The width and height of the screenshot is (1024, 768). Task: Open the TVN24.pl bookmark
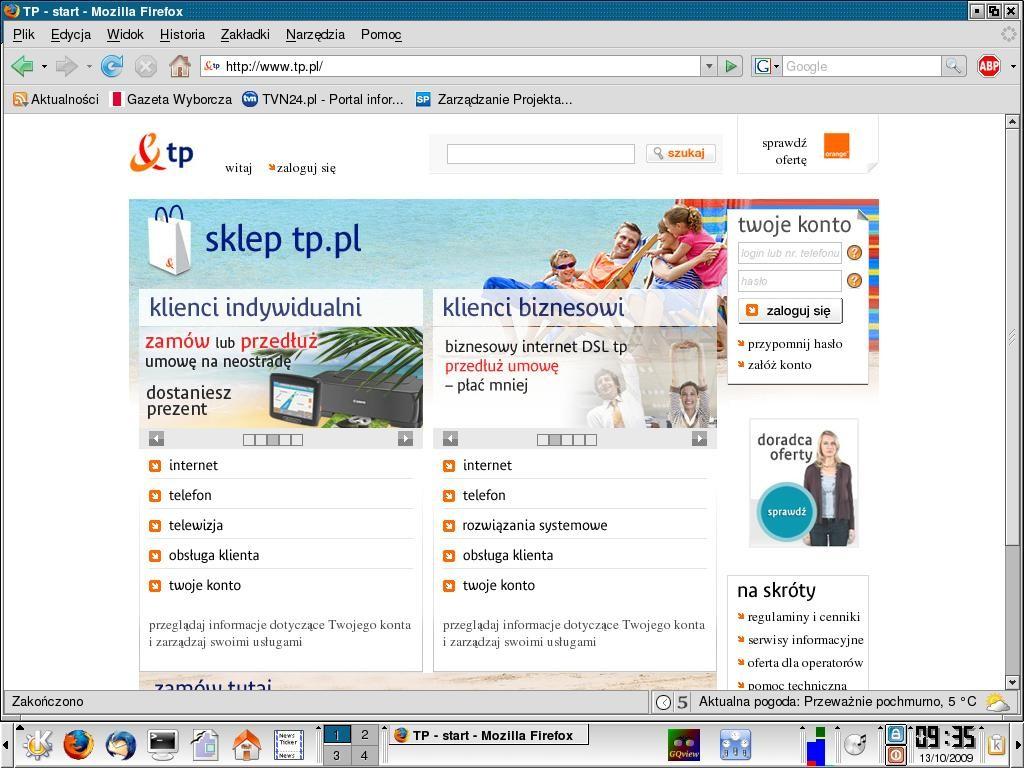[x=323, y=99]
